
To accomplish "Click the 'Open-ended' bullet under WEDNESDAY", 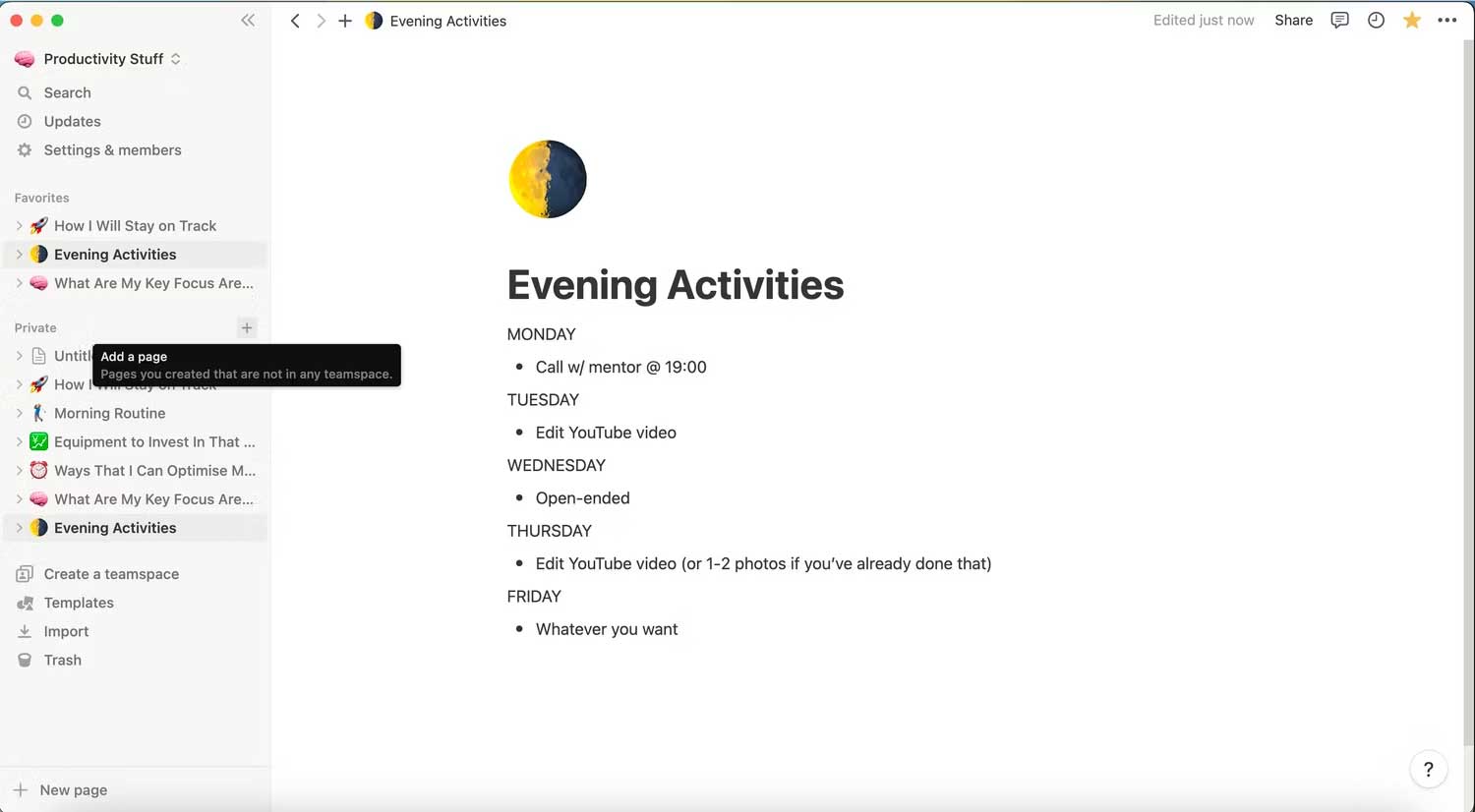I will pos(582,497).
